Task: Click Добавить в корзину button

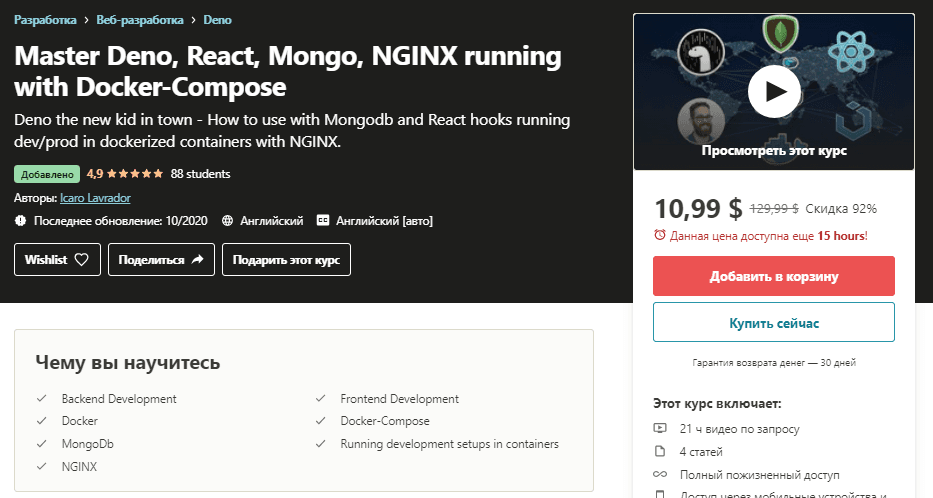Action: coord(774,276)
